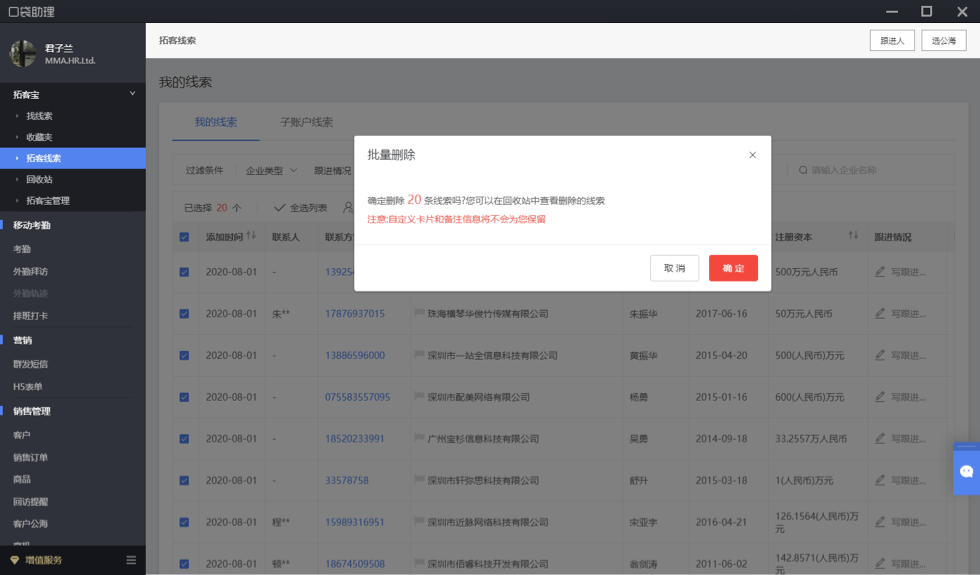
Task: Cancel batch delete with 取消 button
Action: pos(674,268)
